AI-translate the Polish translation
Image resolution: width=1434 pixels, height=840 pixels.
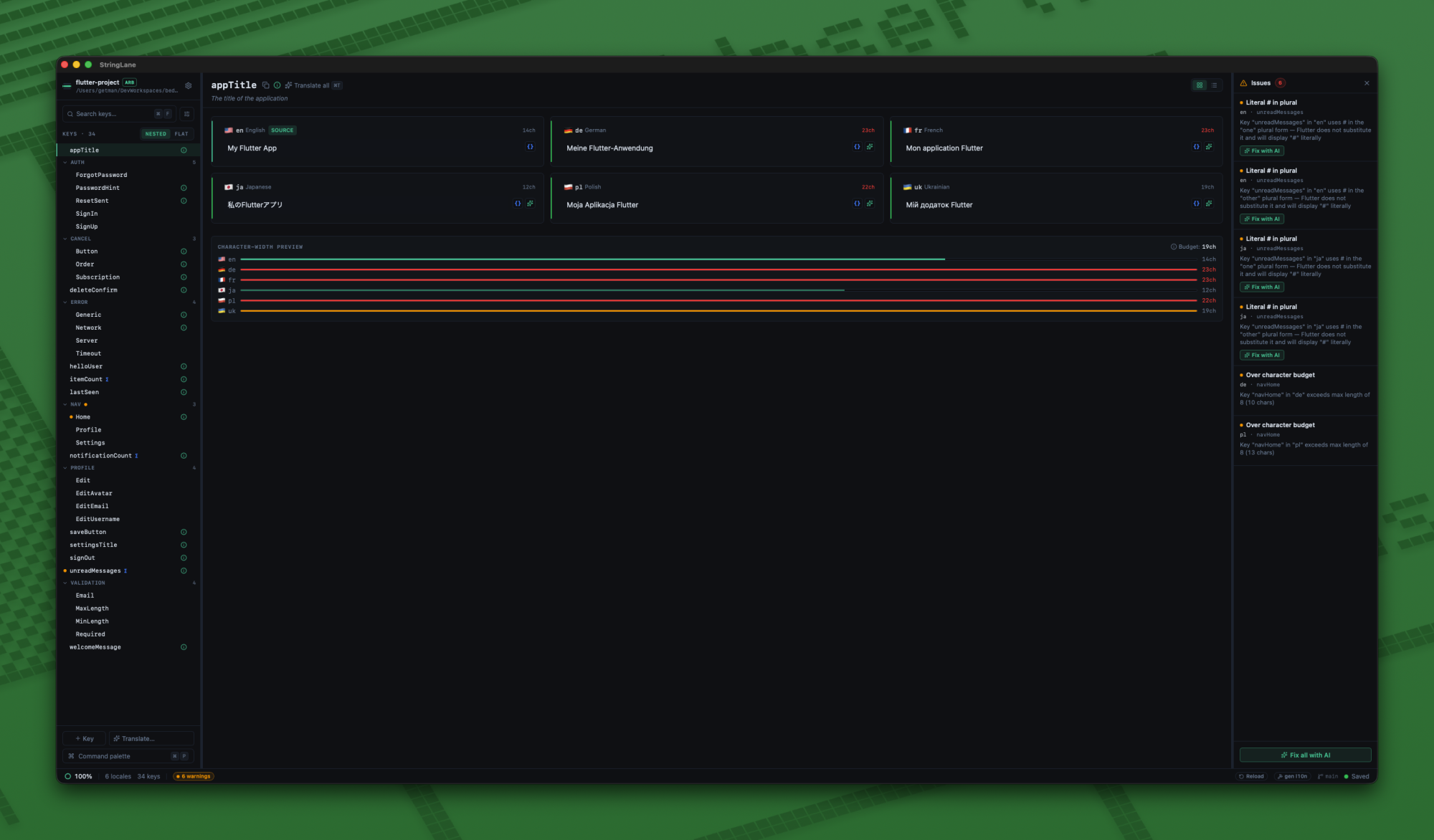(x=870, y=204)
